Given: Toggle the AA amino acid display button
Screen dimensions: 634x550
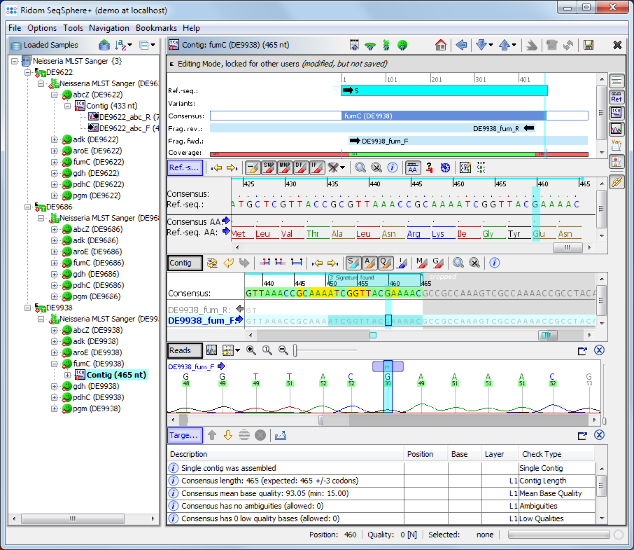Looking at the screenshot, I should tap(412, 167).
